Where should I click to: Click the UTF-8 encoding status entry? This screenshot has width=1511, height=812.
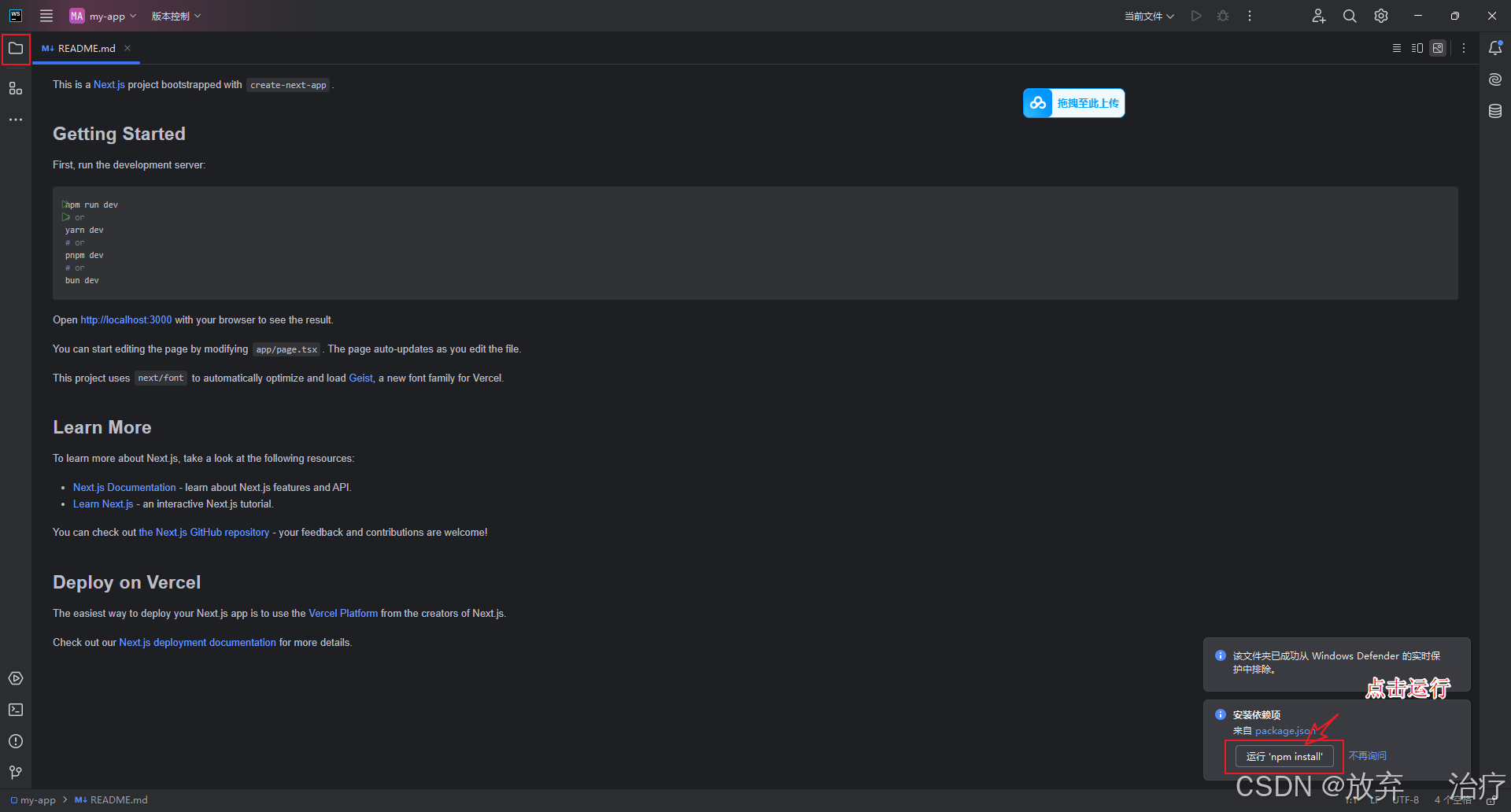[1406, 800]
